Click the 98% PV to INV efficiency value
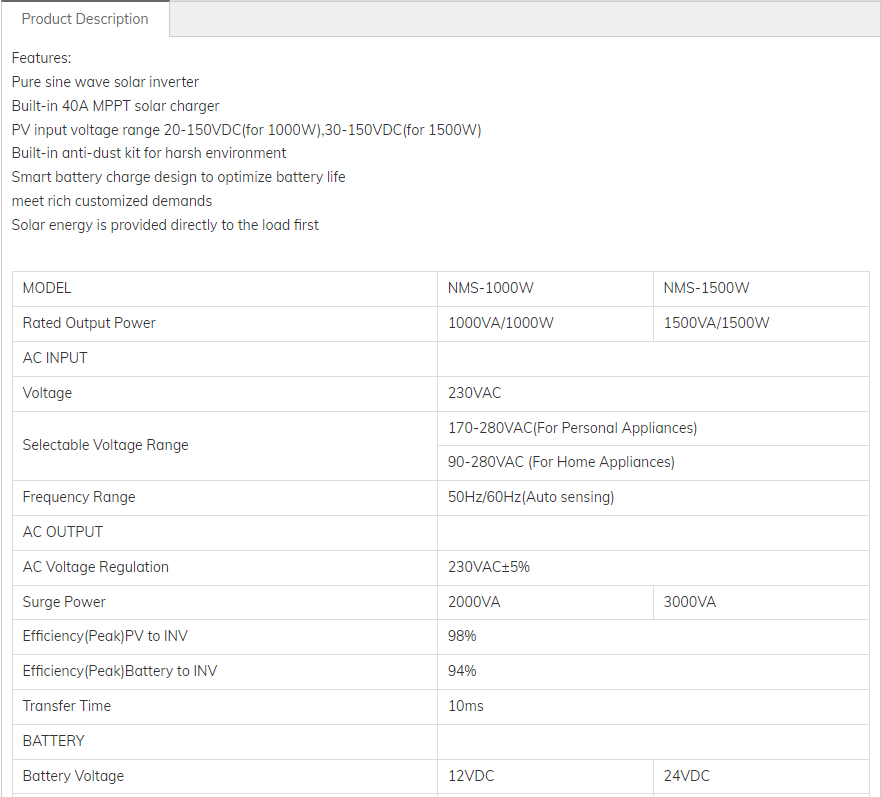The image size is (881, 797). 462,636
